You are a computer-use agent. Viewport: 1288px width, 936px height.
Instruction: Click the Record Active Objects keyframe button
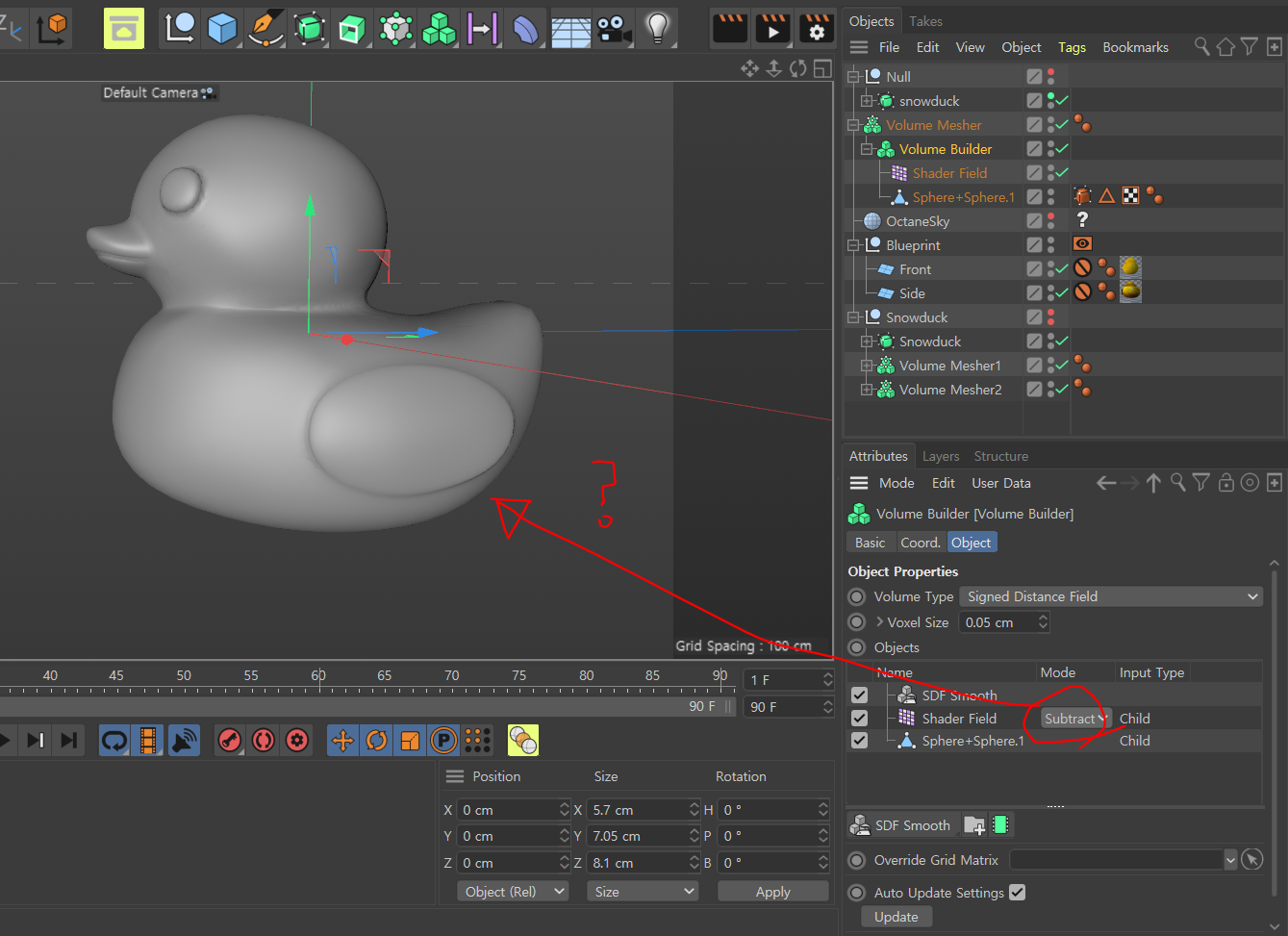229,740
